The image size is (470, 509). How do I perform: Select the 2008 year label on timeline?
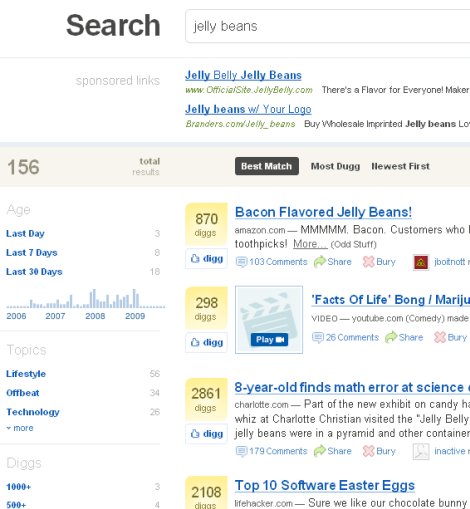(95, 316)
